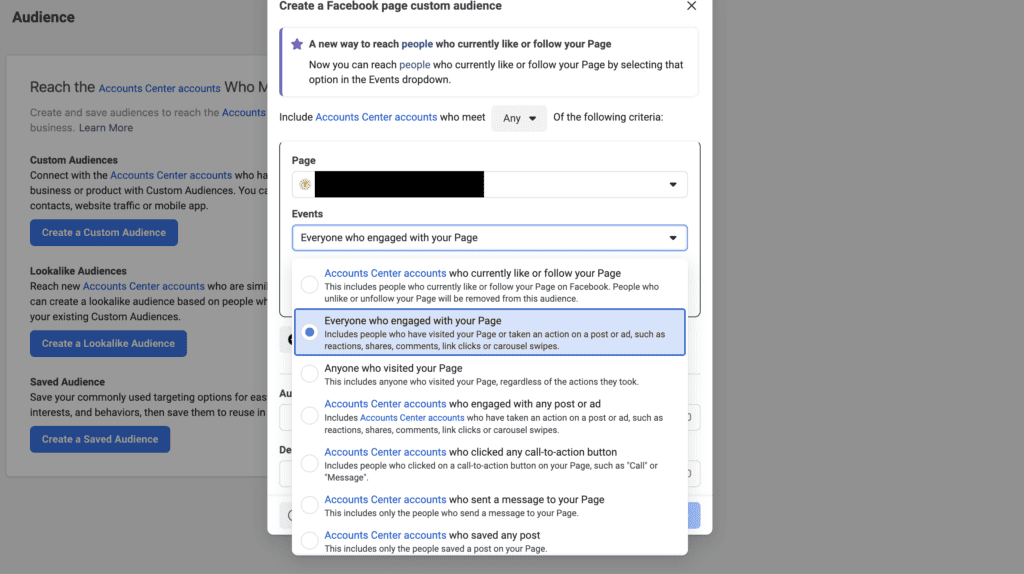Click Create a Custom Audience button
The width and height of the screenshot is (1024, 574).
pyautogui.click(x=104, y=232)
